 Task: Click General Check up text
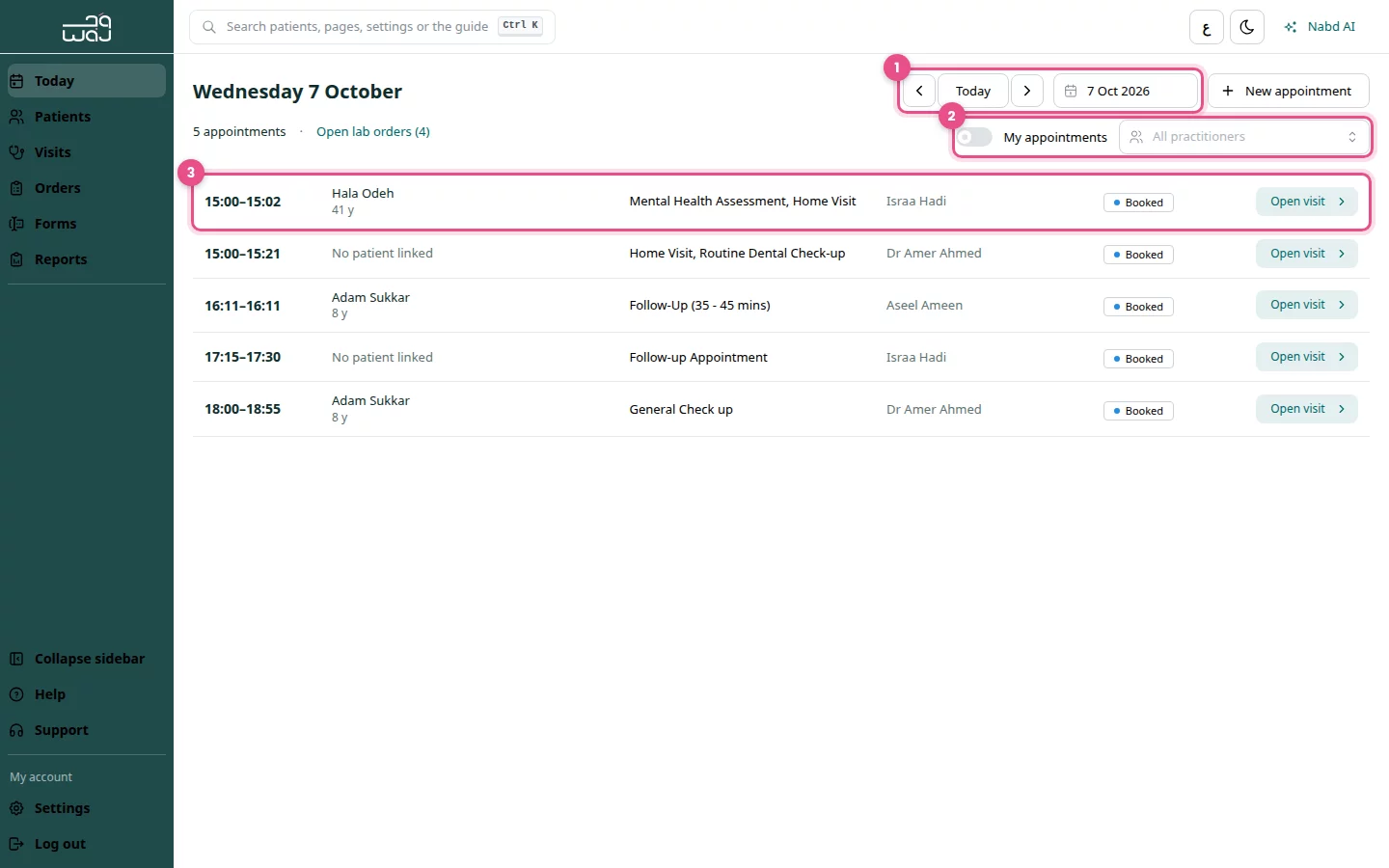681,410
